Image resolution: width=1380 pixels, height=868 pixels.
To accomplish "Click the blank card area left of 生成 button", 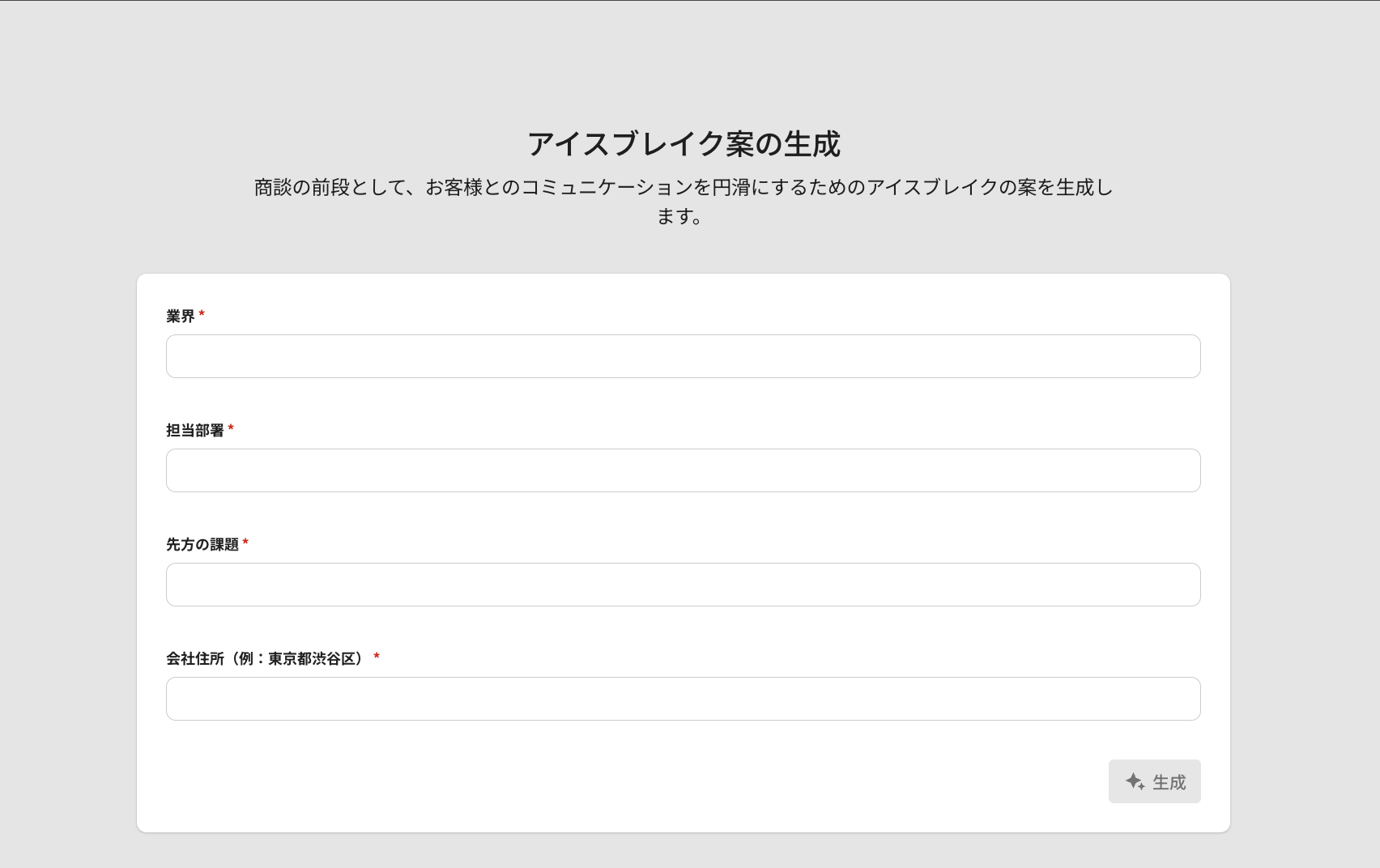I will tap(632, 781).
